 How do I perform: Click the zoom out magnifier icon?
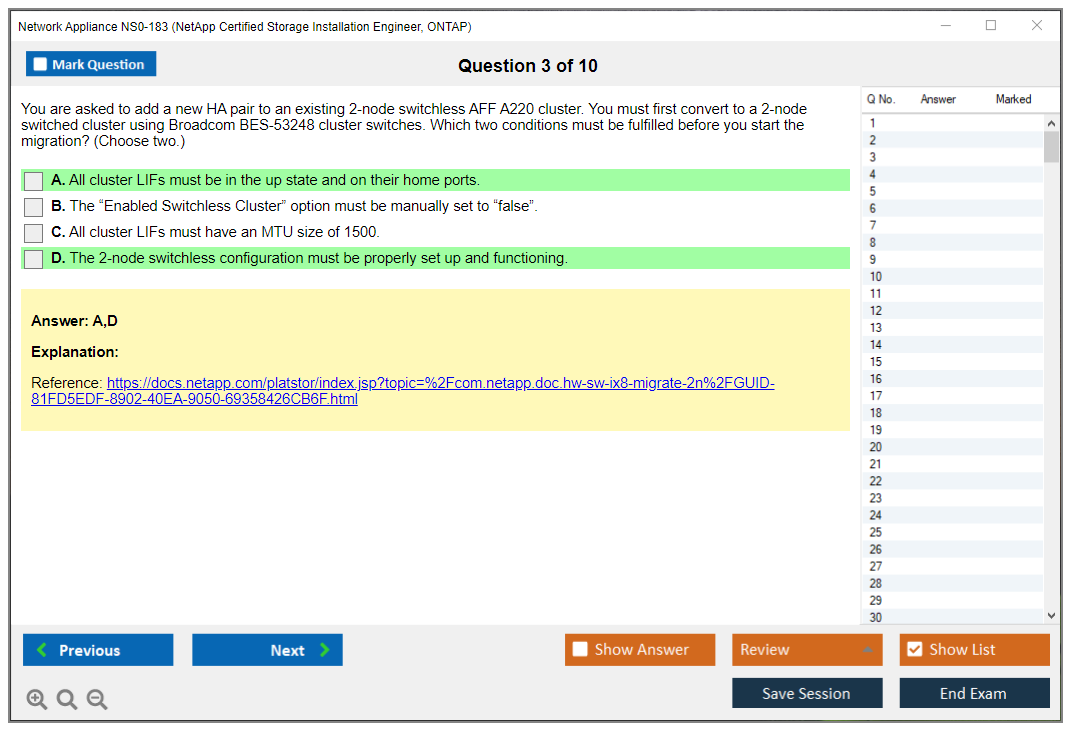point(97,700)
